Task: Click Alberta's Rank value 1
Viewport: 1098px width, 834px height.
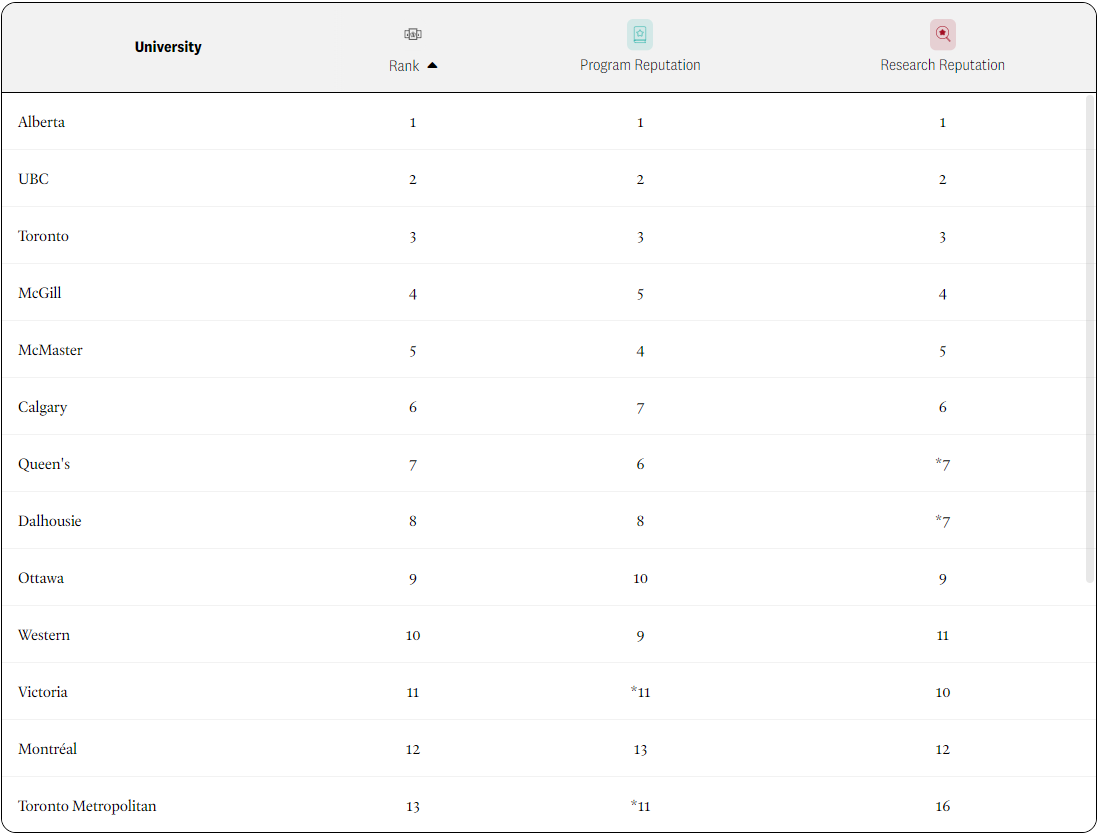Action: click(x=413, y=123)
